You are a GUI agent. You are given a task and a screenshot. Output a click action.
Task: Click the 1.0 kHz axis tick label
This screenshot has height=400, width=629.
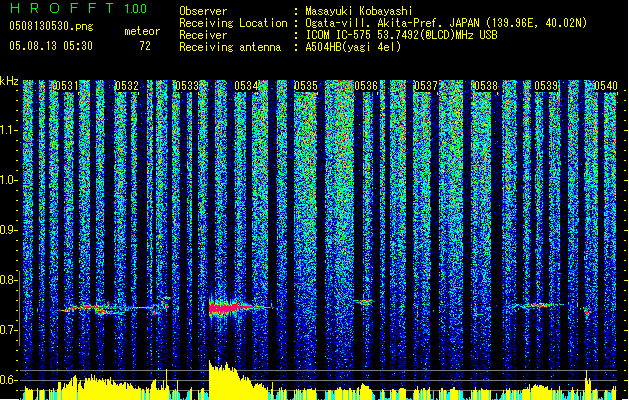(8, 180)
